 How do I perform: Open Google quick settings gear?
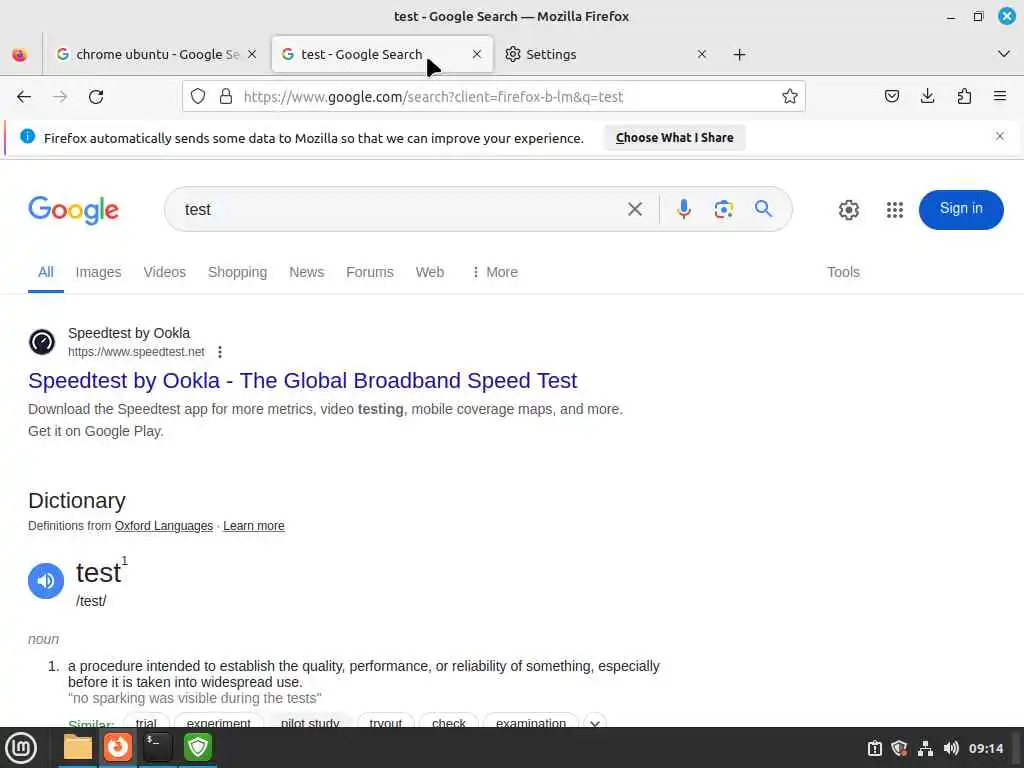point(848,210)
